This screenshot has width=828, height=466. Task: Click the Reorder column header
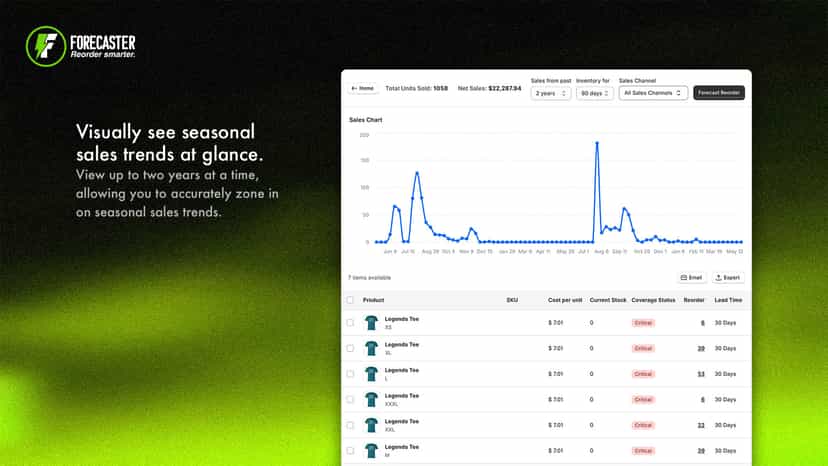click(x=694, y=300)
